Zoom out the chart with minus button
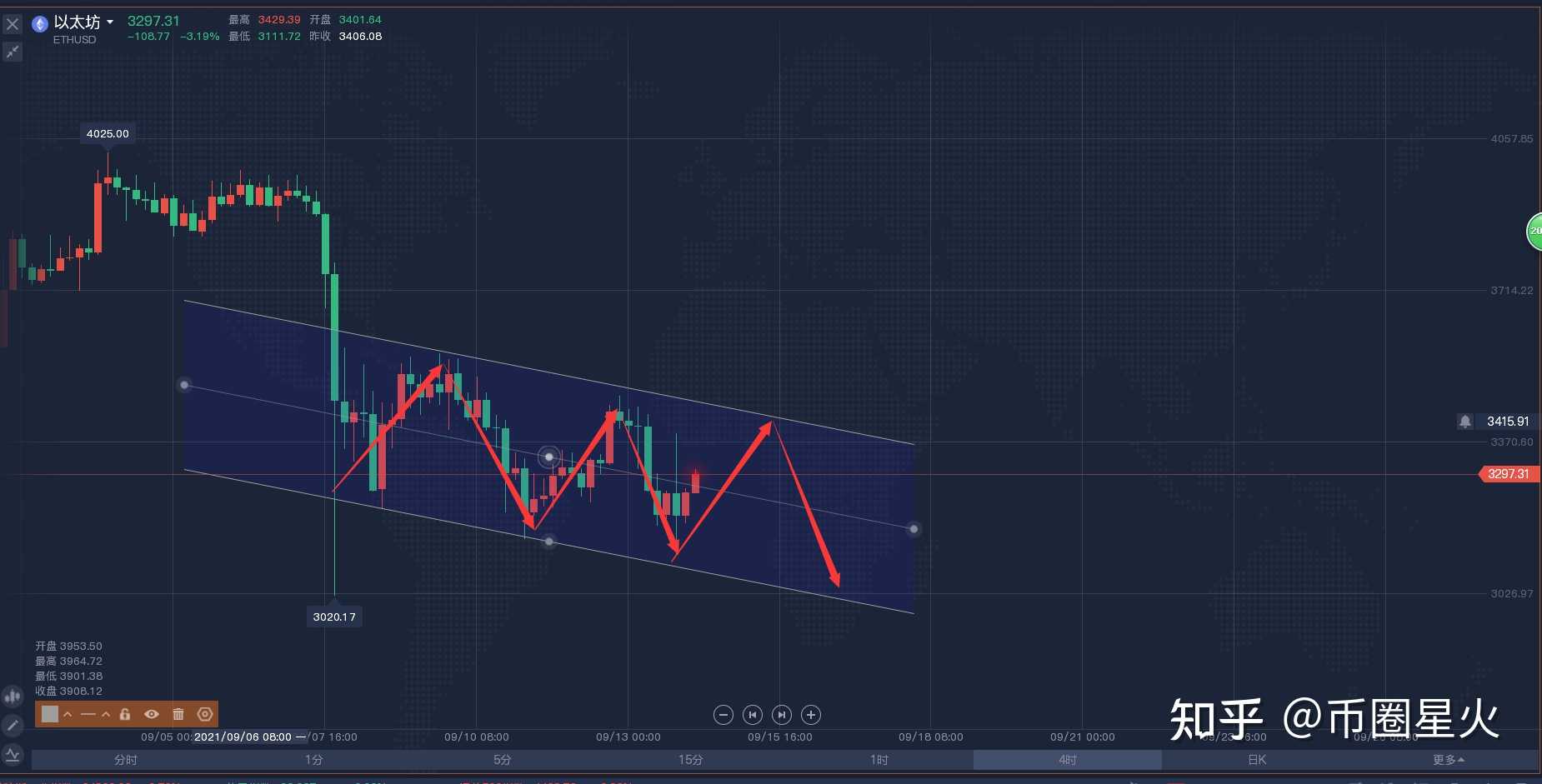 tap(723, 715)
